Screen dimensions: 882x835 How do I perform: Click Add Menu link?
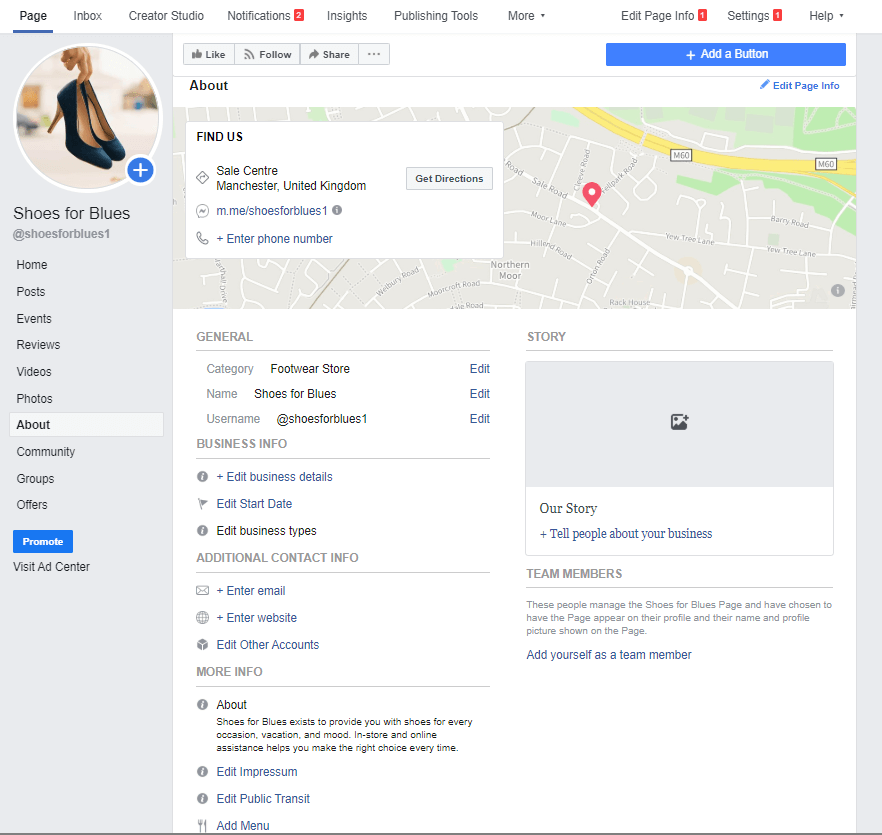click(x=243, y=825)
